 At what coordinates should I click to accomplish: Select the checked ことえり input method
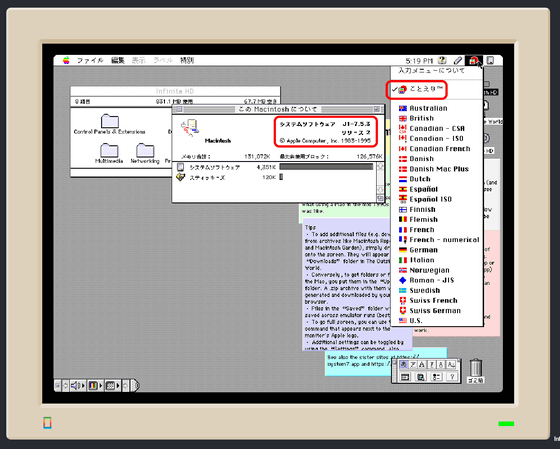click(437, 89)
